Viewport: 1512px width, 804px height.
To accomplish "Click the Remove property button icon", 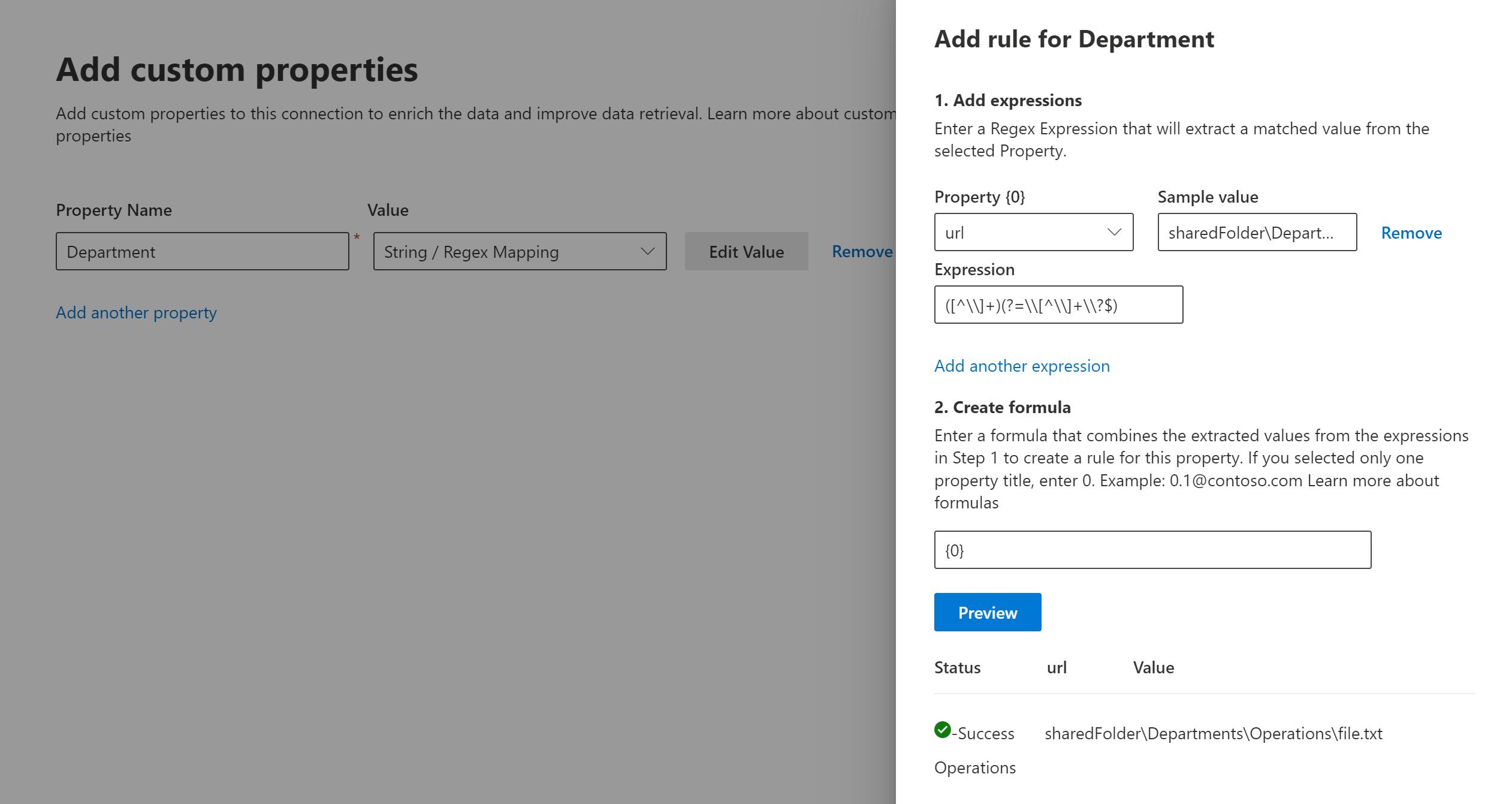I will pyautogui.click(x=862, y=251).
